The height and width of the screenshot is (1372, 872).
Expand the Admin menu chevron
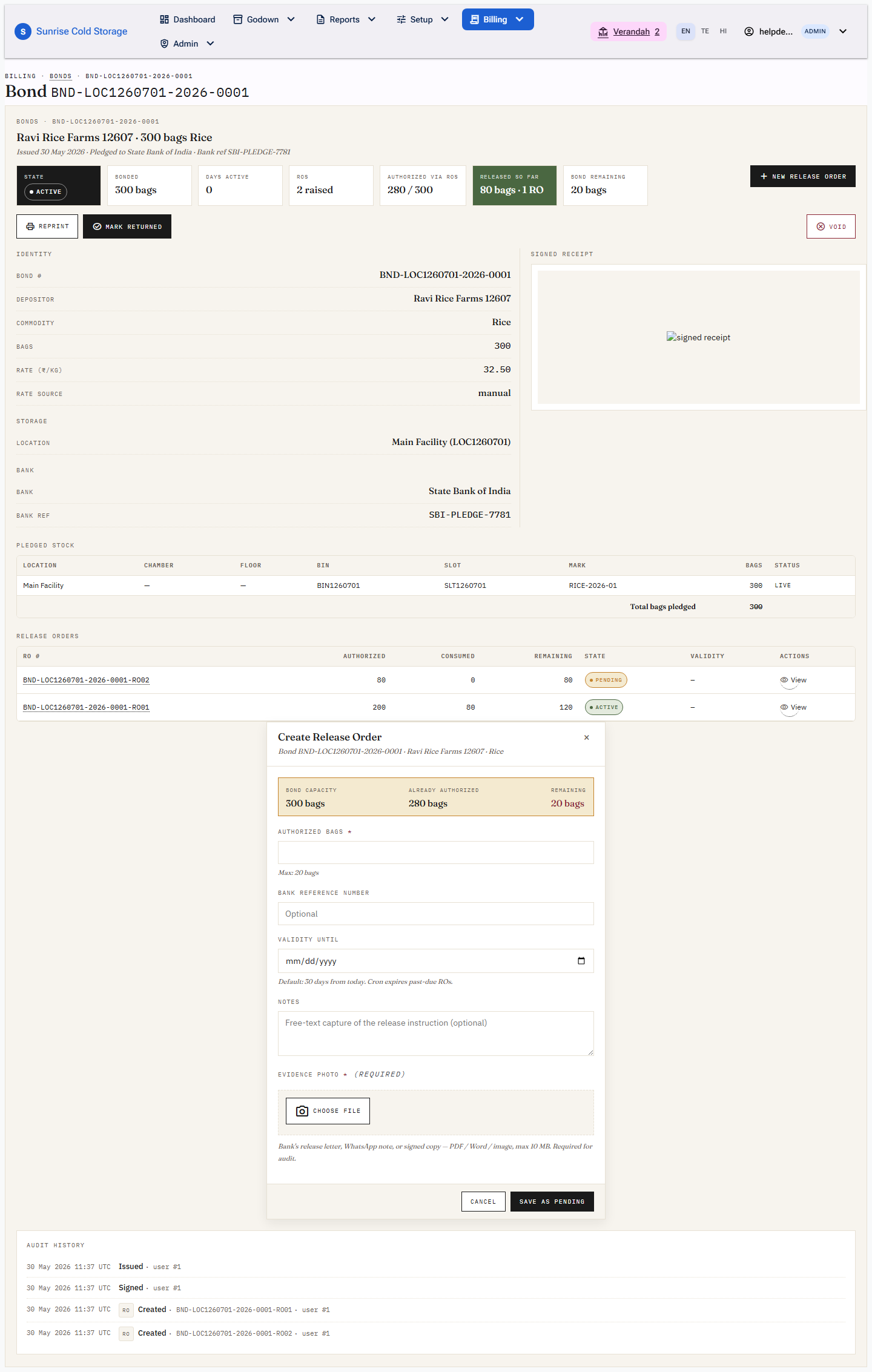pos(211,44)
